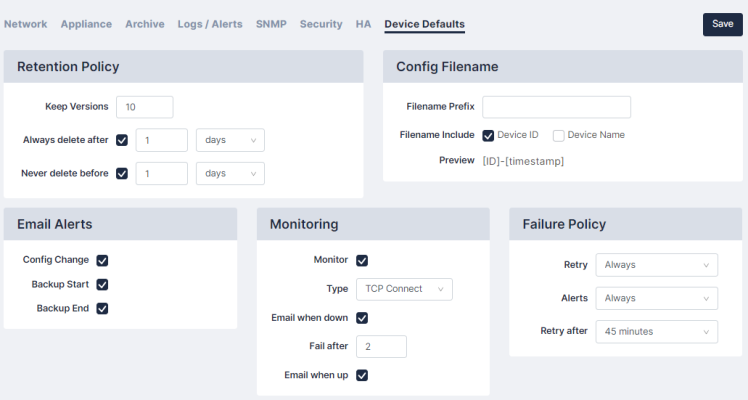This screenshot has width=748, height=400.
Task: Toggle Email when up checkbox
Action: coord(362,375)
